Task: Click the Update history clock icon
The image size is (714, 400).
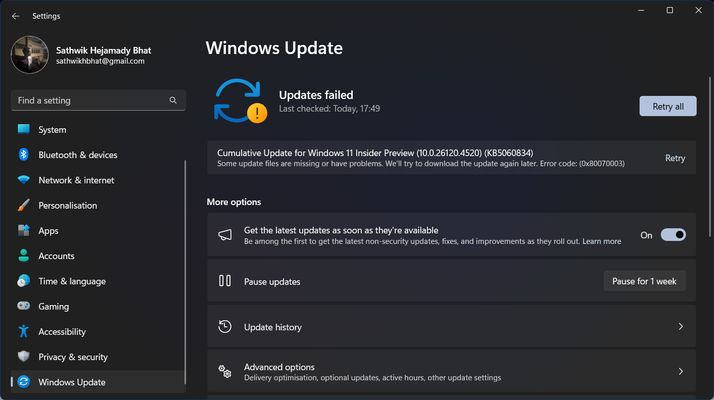Action: click(x=225, y=327)
